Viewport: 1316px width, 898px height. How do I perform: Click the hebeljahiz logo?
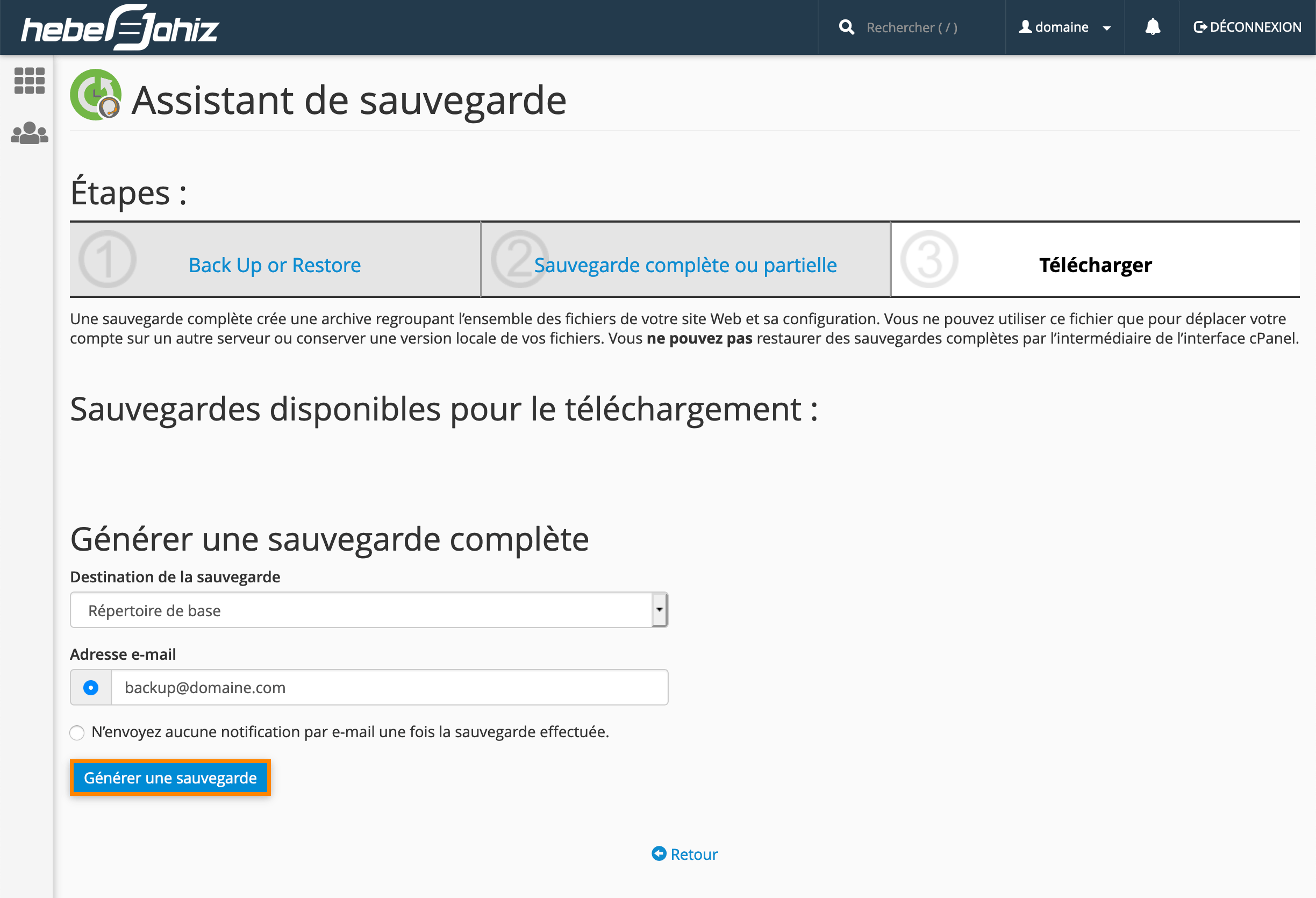click(120, 27)
